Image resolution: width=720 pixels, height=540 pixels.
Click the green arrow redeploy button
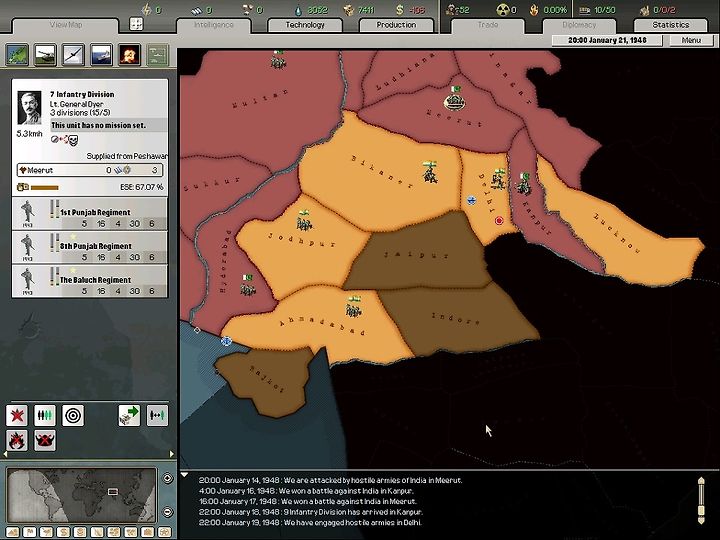[129, 416]
